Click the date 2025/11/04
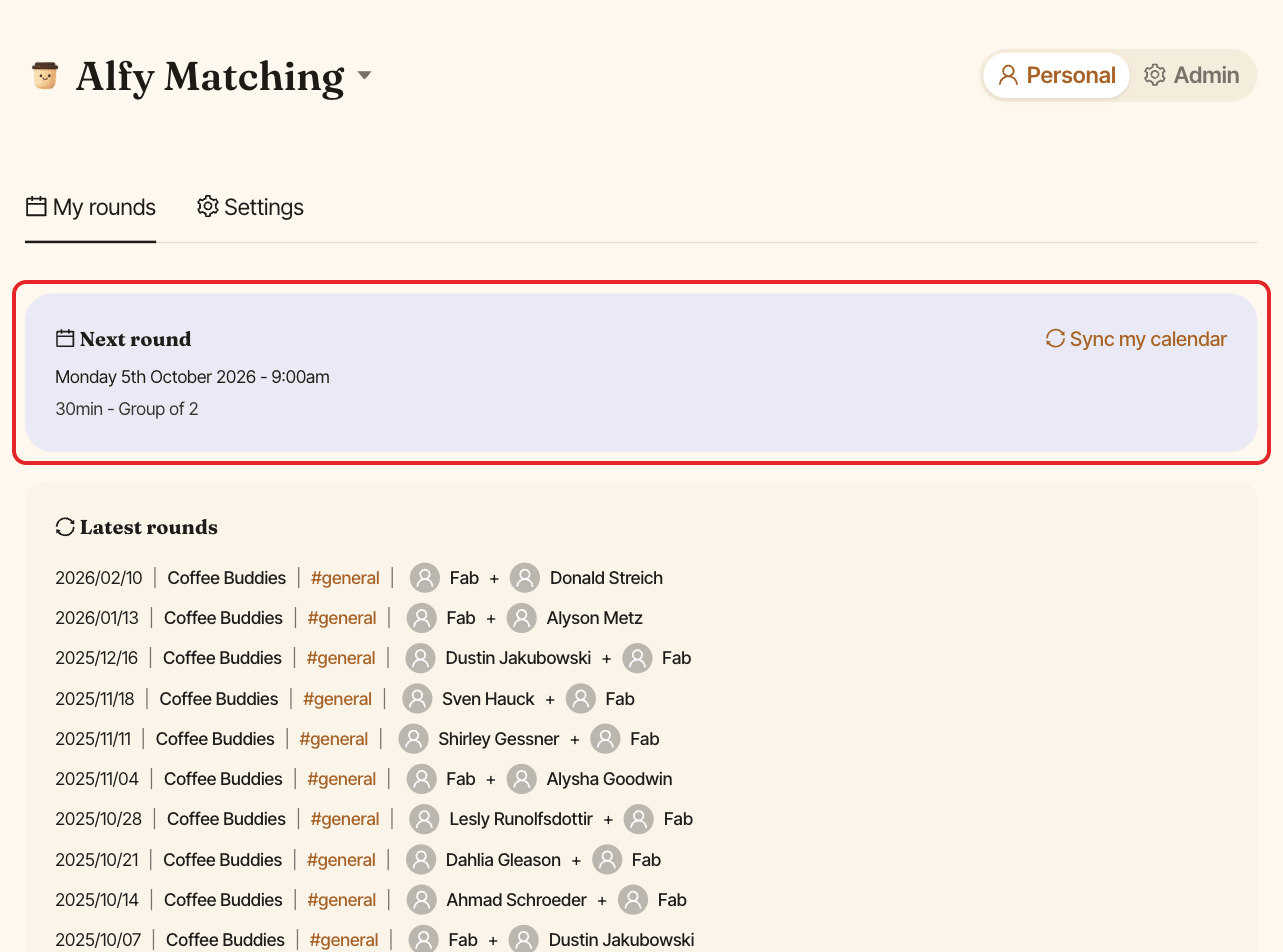Image resolution: width=1283 pixels, height=952 pixels. point(97,779)
